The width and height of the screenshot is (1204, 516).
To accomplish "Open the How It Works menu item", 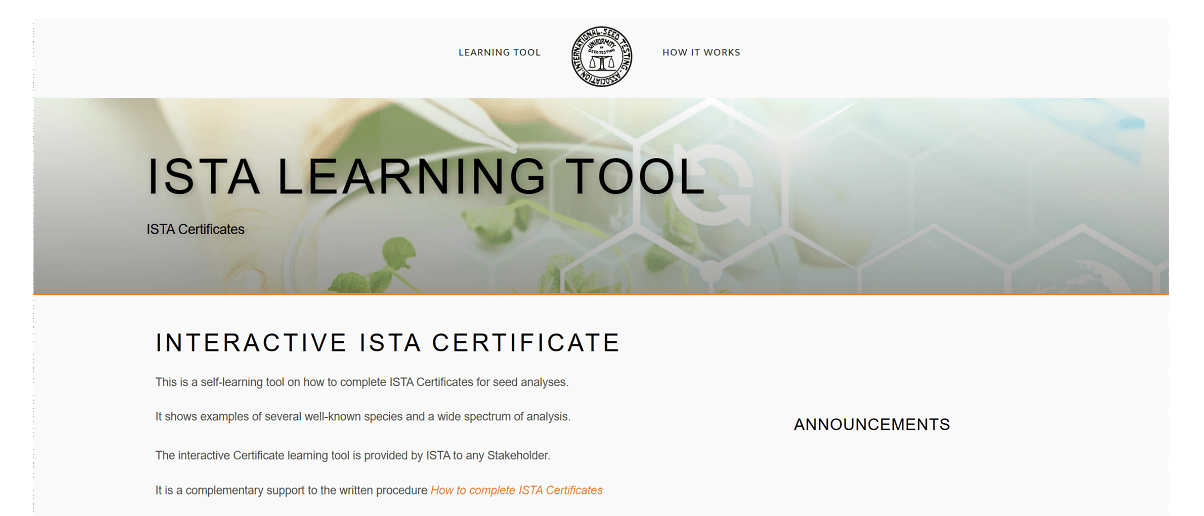I will click(701, 53).
